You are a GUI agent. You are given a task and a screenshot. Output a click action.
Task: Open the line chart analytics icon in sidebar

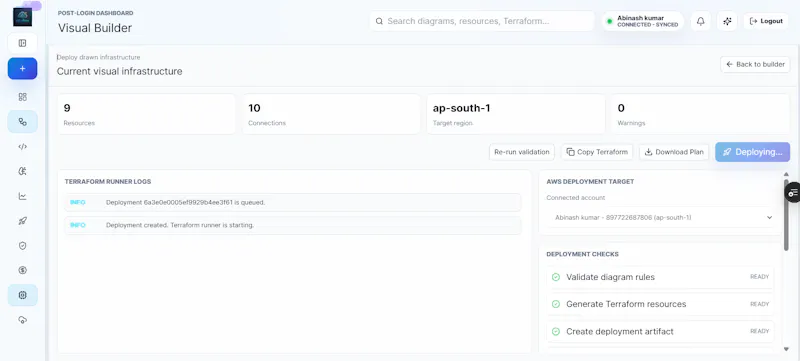click(22, 196)
